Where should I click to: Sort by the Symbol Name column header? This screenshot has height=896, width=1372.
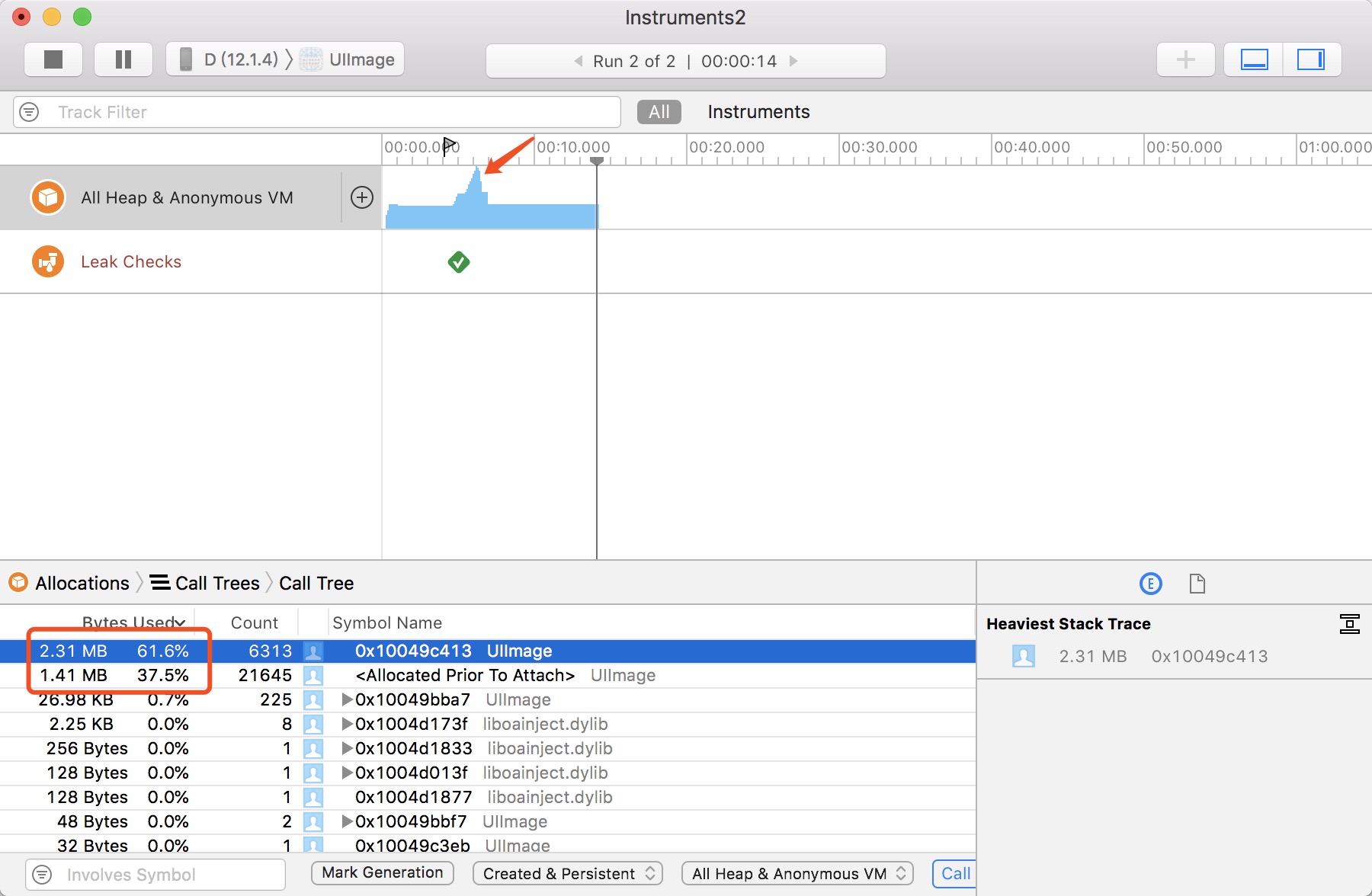387,622
